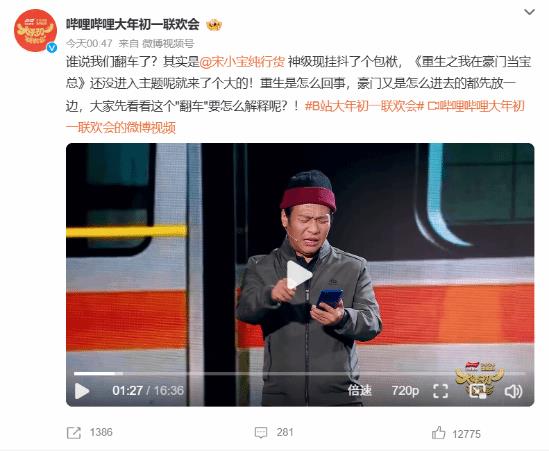549x451 pixels.
Task: Click the account avatar image
Action: coord(35,30)
